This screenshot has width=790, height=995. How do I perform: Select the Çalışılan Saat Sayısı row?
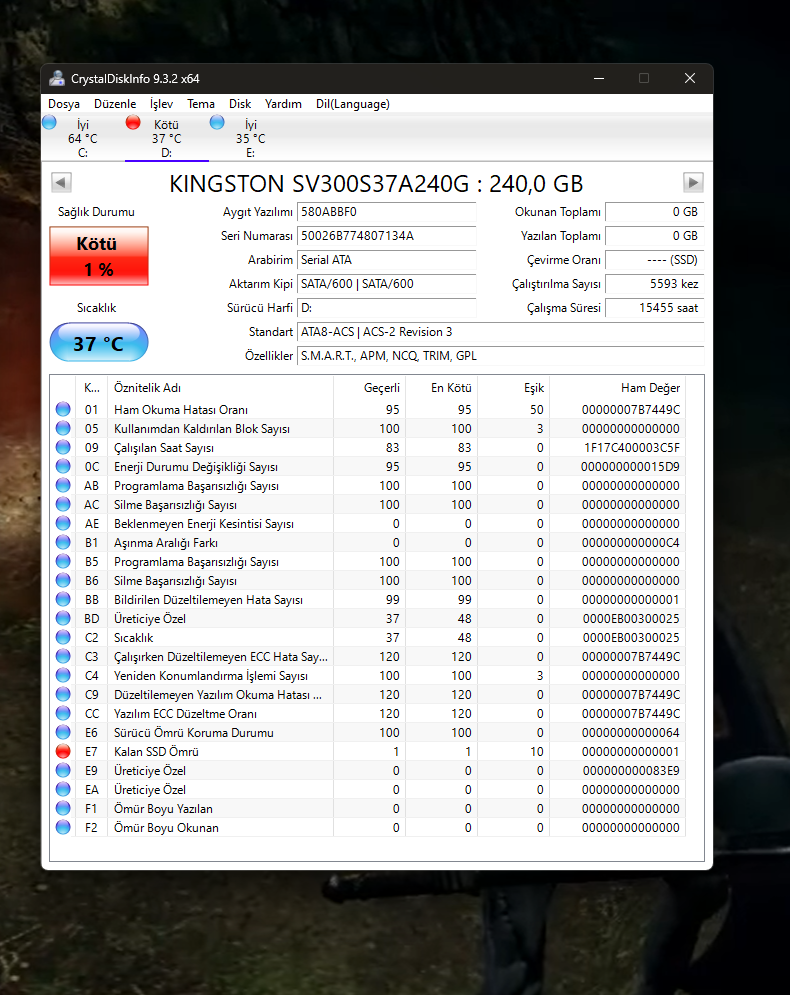(368, 447)
